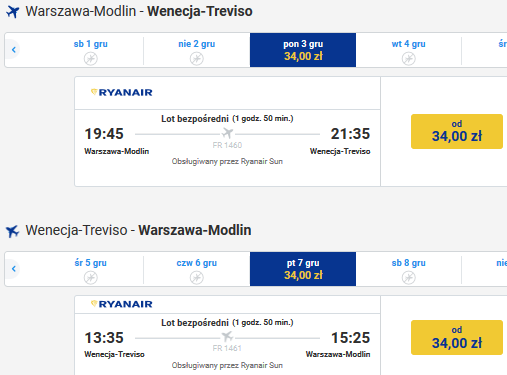The width and height of the screenshot is (507, 375).
Task: Click no-flight icon under nie 2 gru
Action: click(197, 59)
